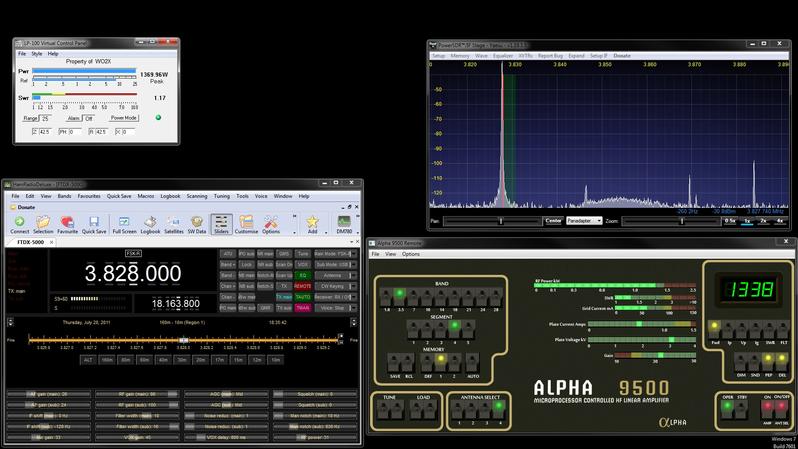Click the ON/OFF ANT SEL button
The image size is (798, 449).
[781, 408]
